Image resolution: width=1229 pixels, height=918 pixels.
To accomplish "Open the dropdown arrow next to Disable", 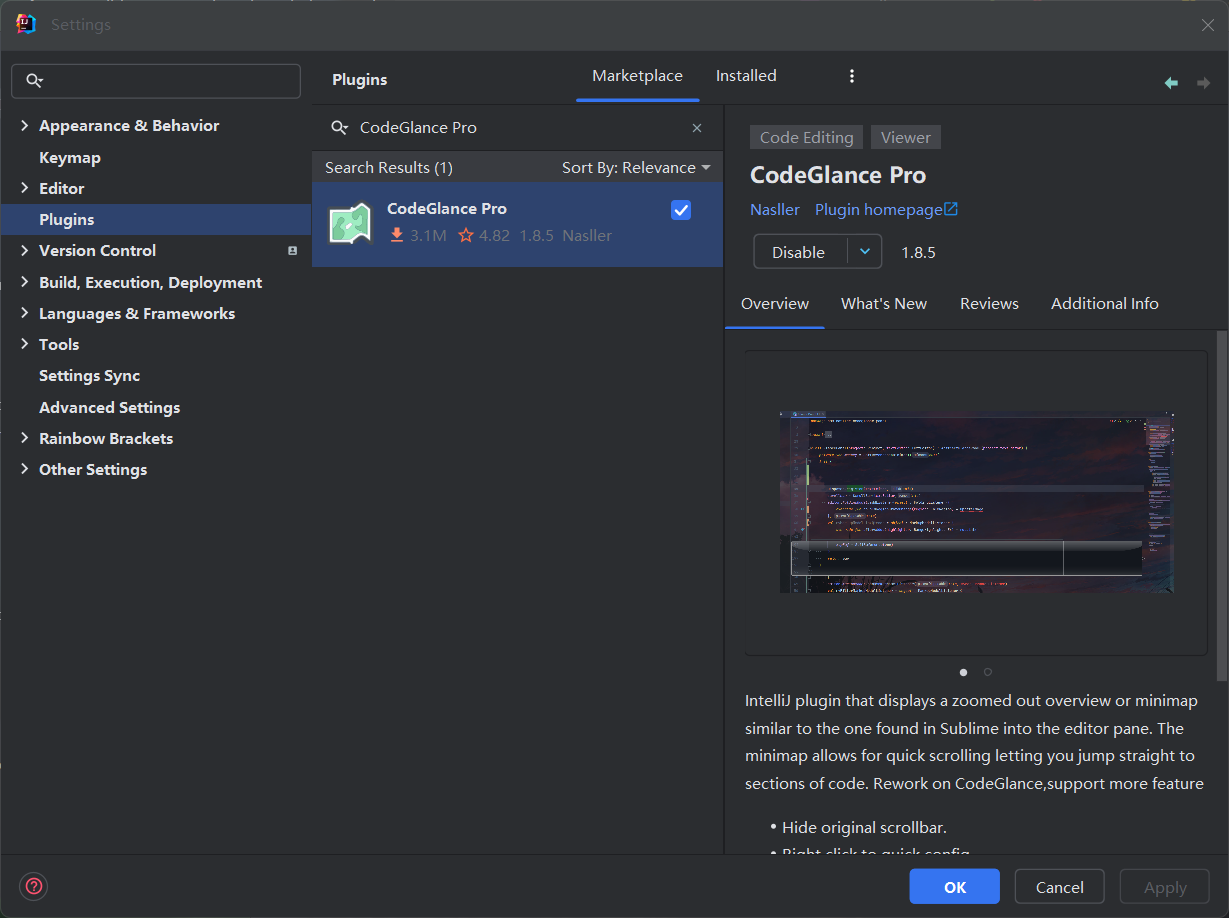I will click(865, 252).
